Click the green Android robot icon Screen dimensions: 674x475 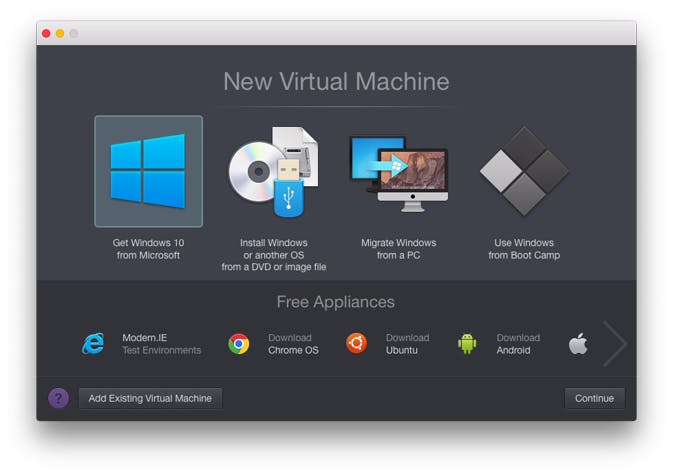click(x=467, y=343)
